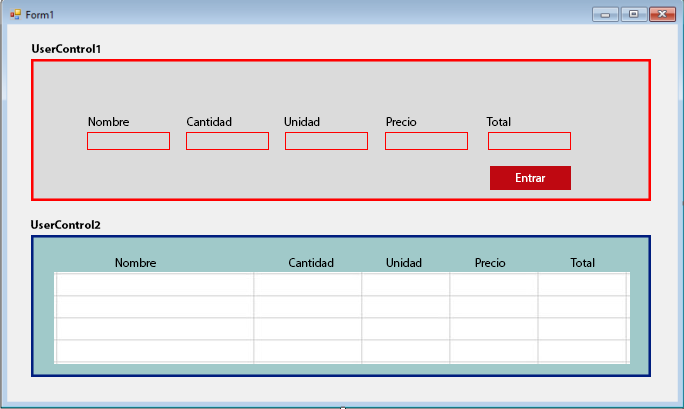
Task: Click the Form1 title text
Action: [x=39, y=15]
